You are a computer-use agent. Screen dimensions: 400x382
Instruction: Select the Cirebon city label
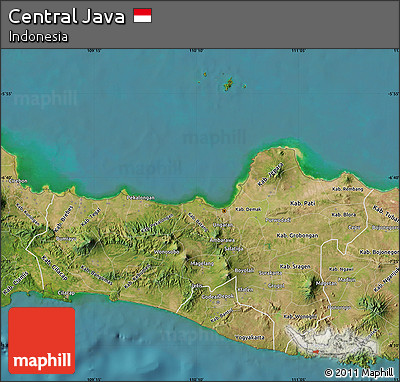pyautogui.click(x=19, y=181)
